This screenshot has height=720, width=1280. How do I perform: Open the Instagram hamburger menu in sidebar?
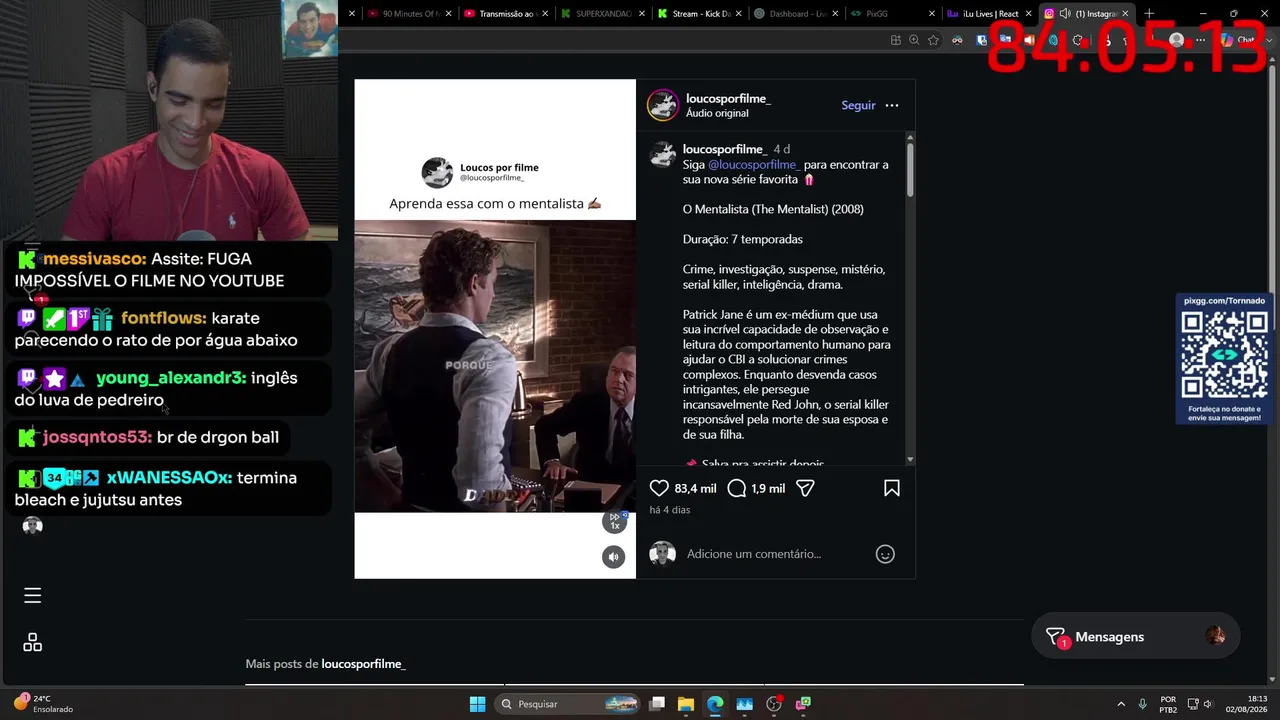coord(33,596)
